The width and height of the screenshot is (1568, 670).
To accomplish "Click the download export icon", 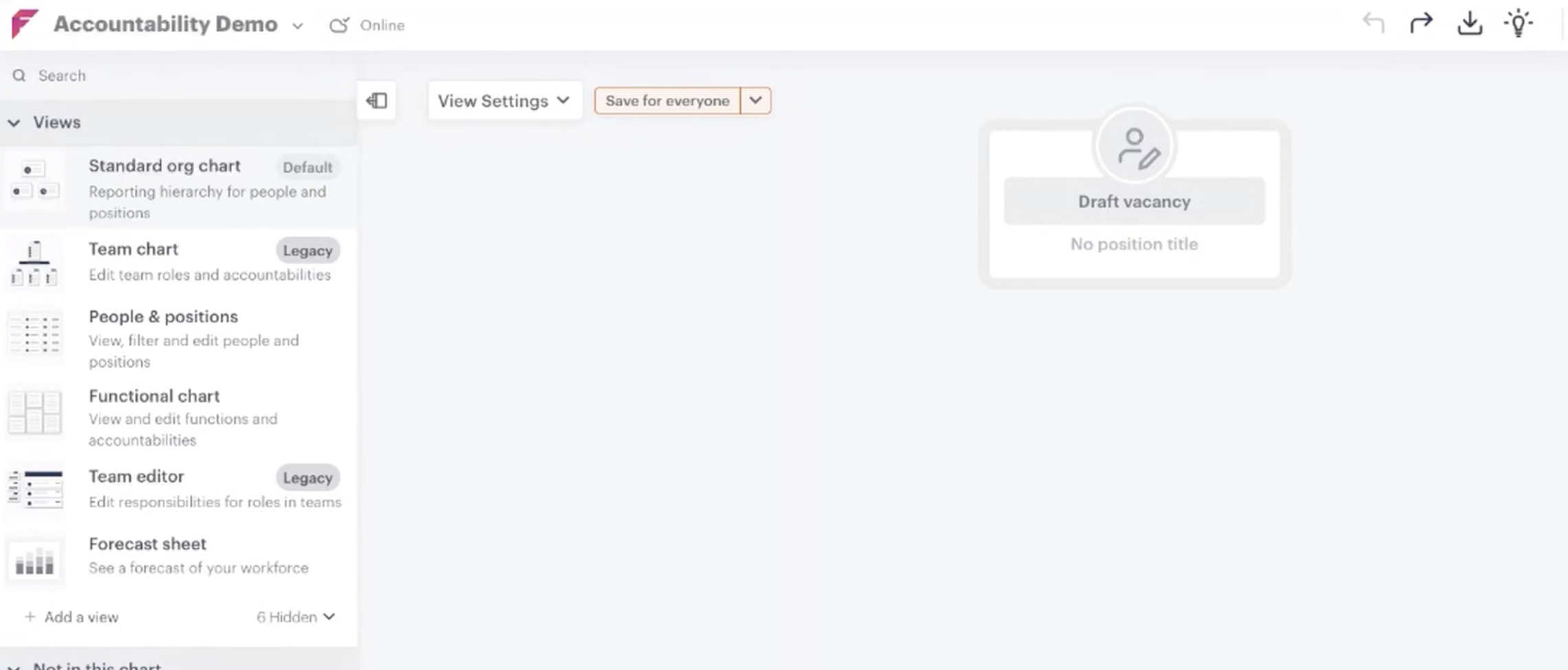I will click(1470, 23).
